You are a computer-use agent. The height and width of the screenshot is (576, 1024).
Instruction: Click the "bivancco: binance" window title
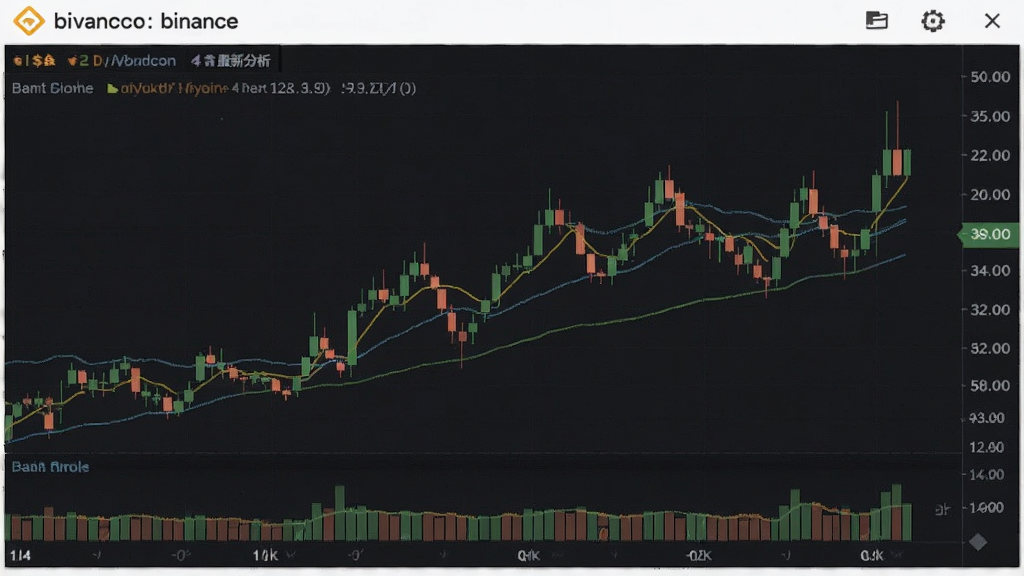tap(146, 21)
